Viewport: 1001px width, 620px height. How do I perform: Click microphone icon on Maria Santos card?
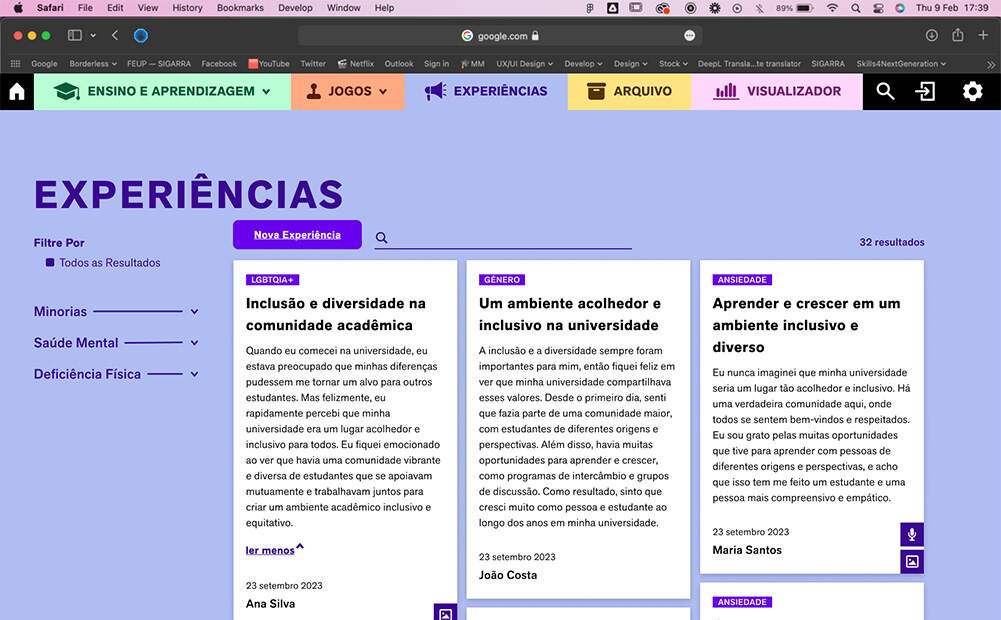[911, 535]
